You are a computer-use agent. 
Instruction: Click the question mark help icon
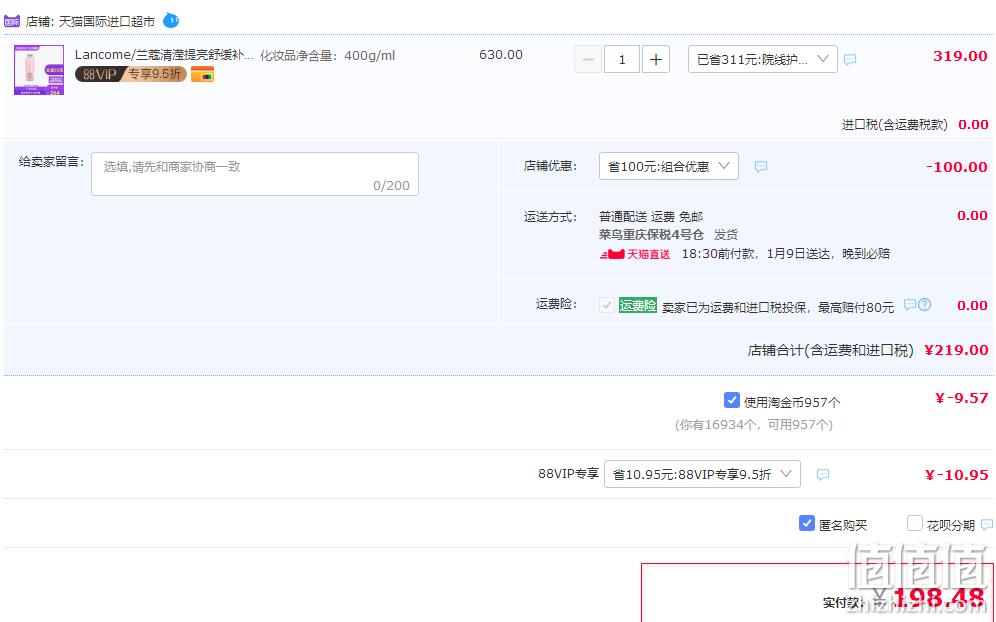[925, 304]
